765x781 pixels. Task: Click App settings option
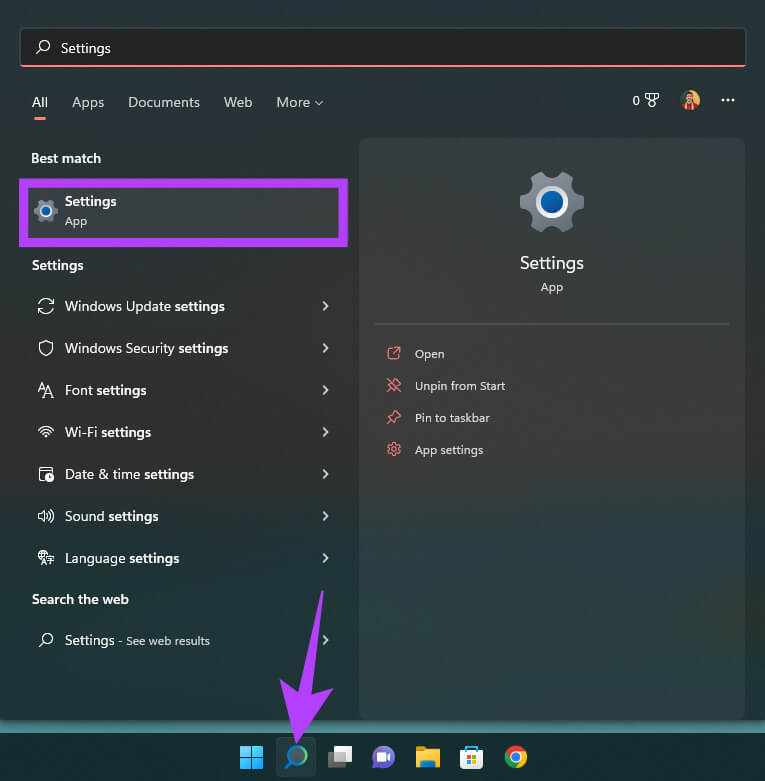(449, 450)
